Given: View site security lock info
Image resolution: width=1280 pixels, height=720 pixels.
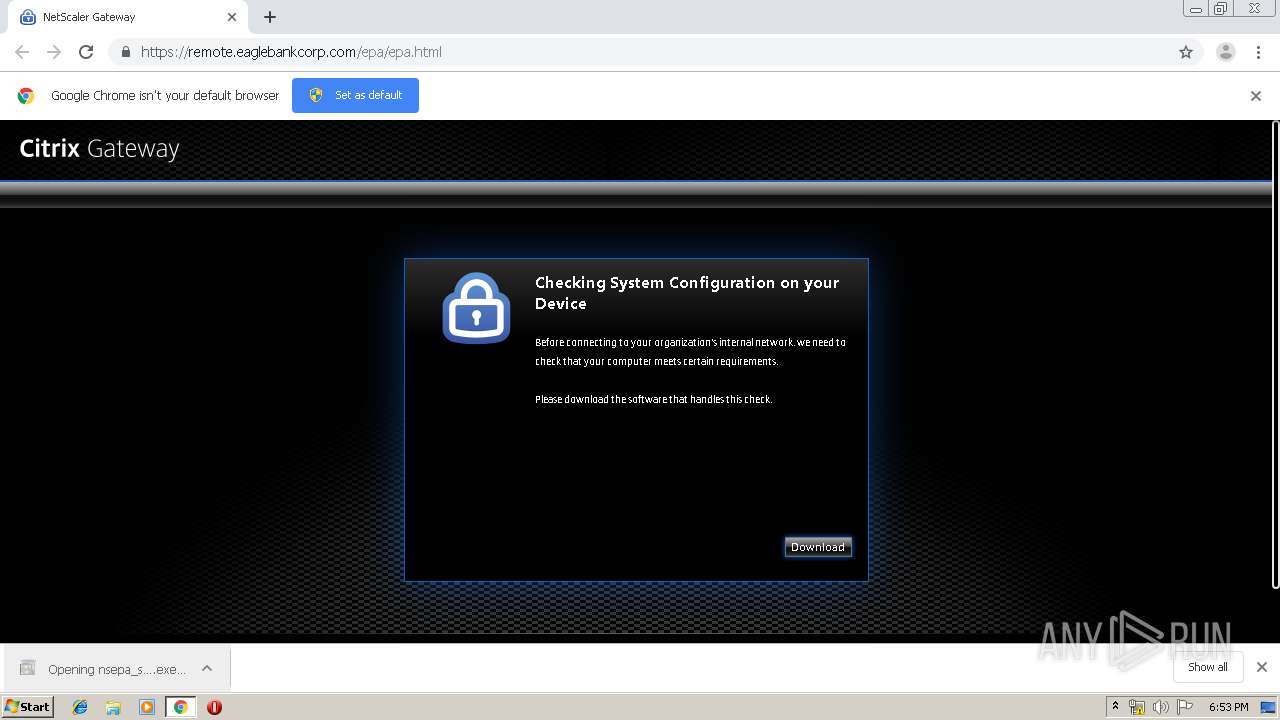Looking at the screenshot, I should [125, 52].
